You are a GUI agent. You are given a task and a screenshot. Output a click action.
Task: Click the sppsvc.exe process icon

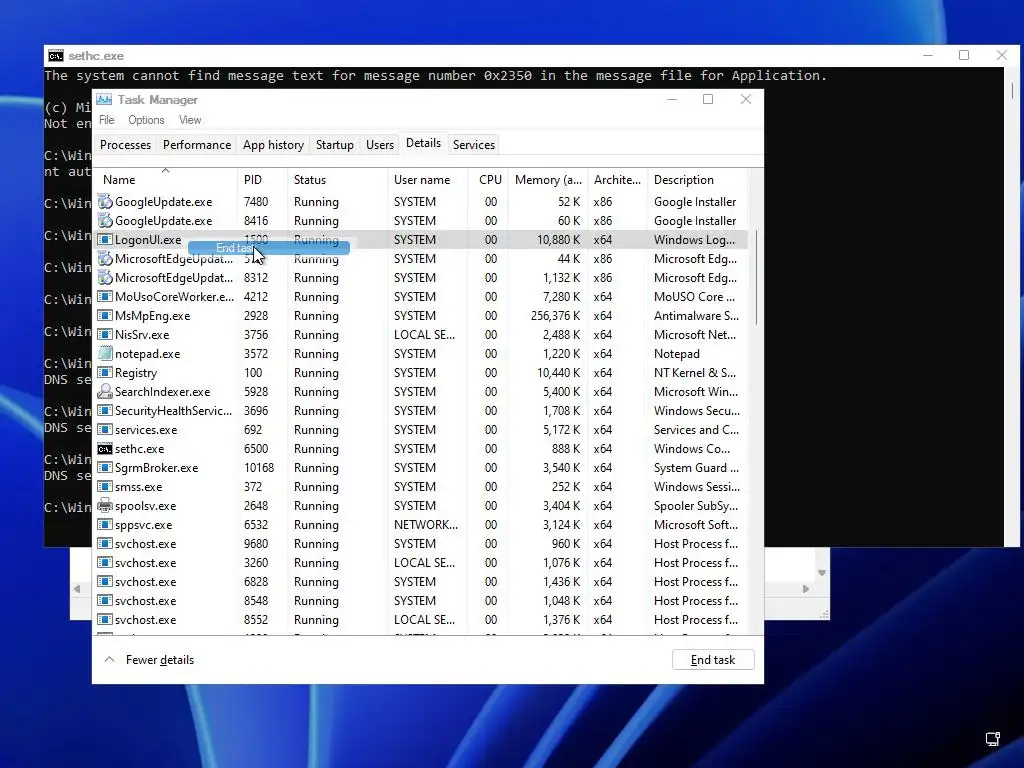pos(104,524)
